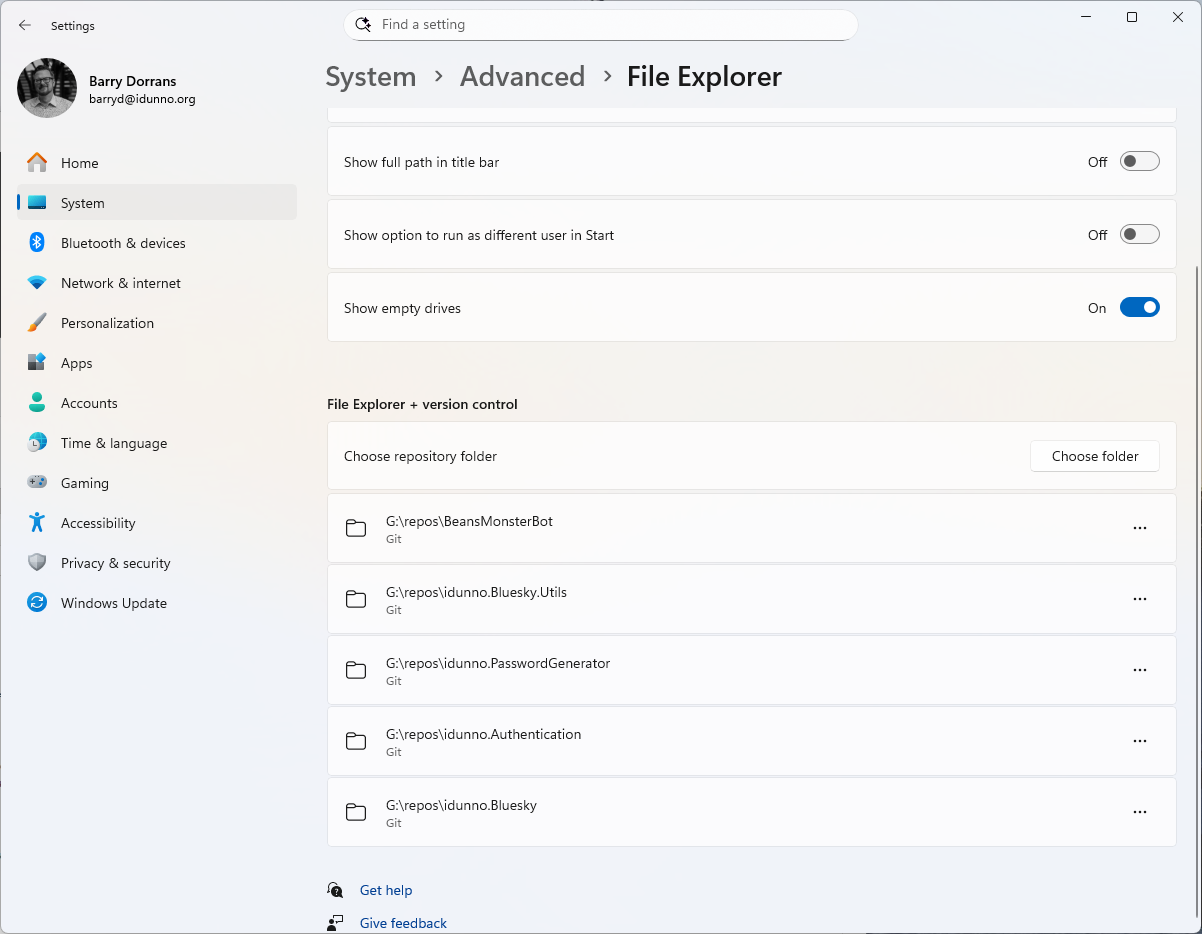Click the Get help headset icon
Screen dimensions: 1202x934
pos(335,890)
